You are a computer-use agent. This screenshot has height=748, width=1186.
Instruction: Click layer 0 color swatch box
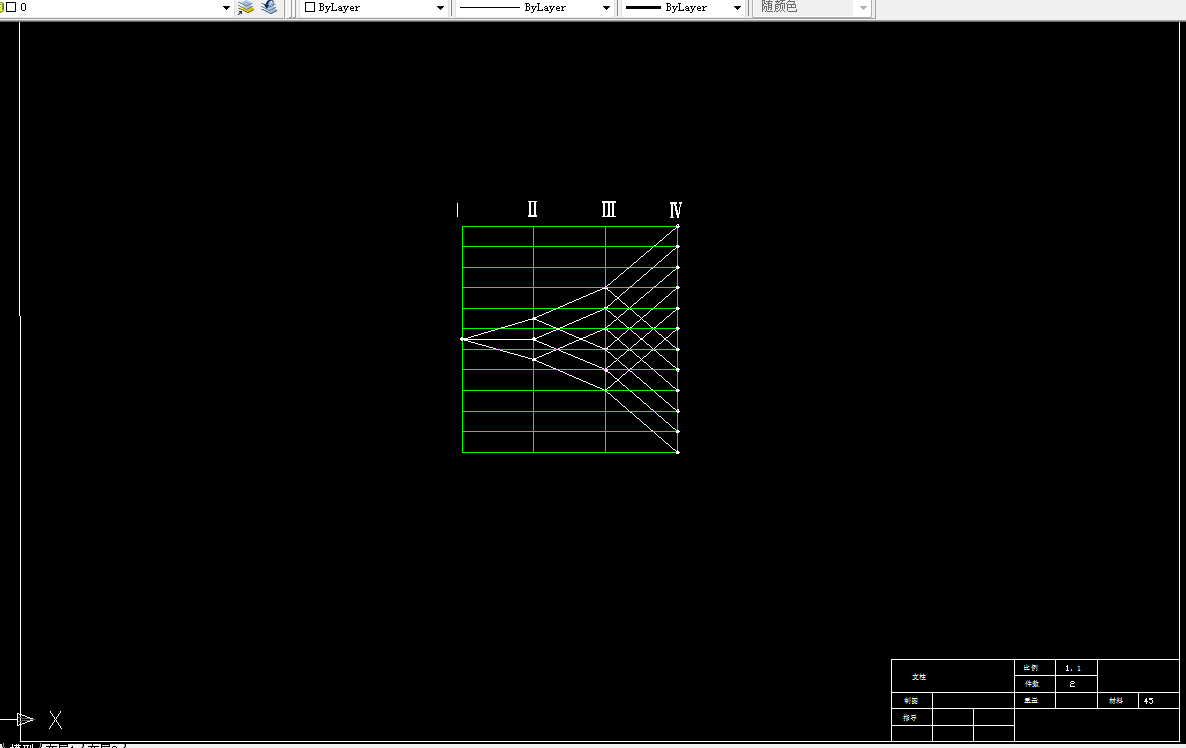(x=11, y=7)
